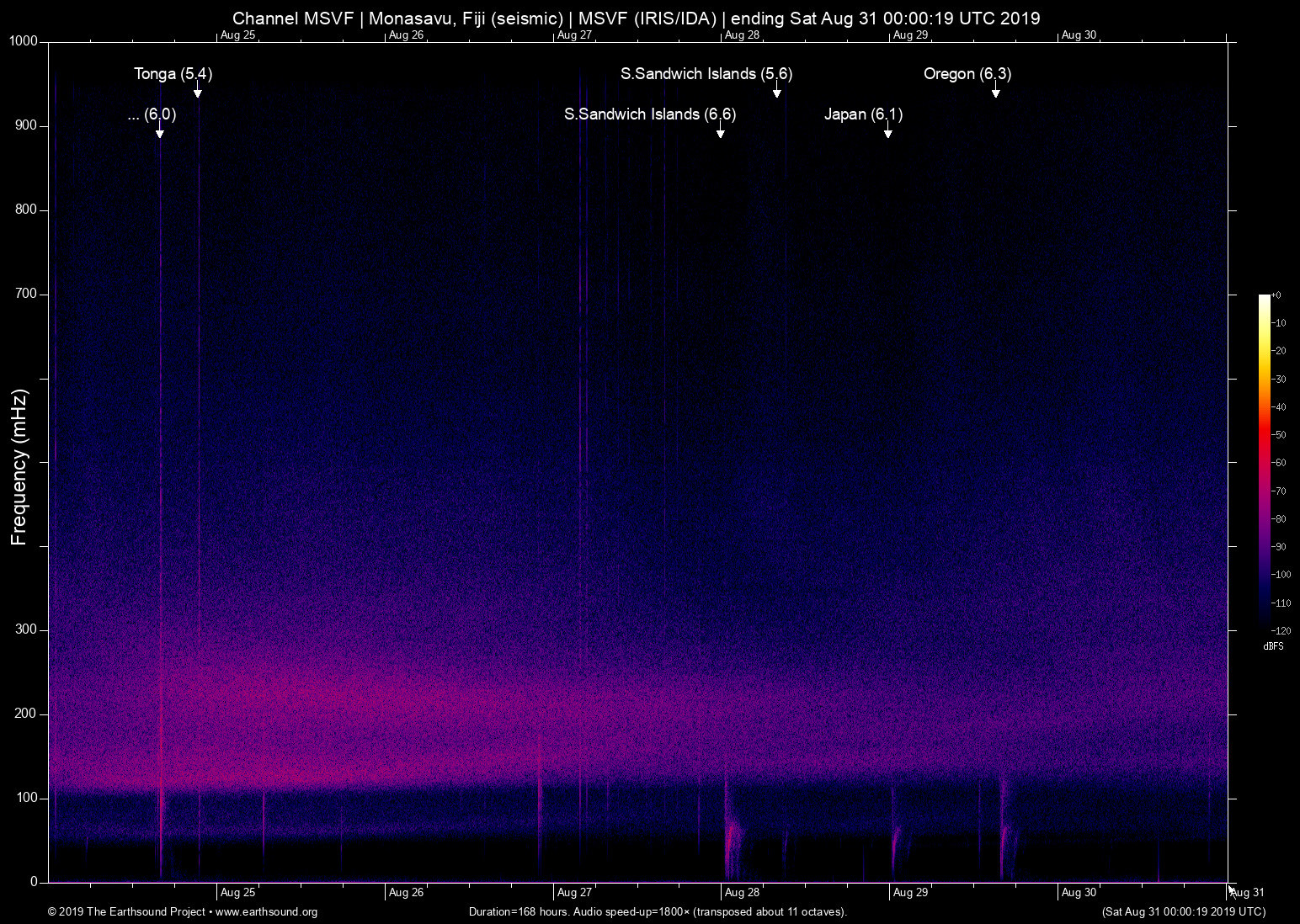Select the Aug 25 date label on top axis
The width and height of the screenshot is (1300, 924).
coord(237,35)
